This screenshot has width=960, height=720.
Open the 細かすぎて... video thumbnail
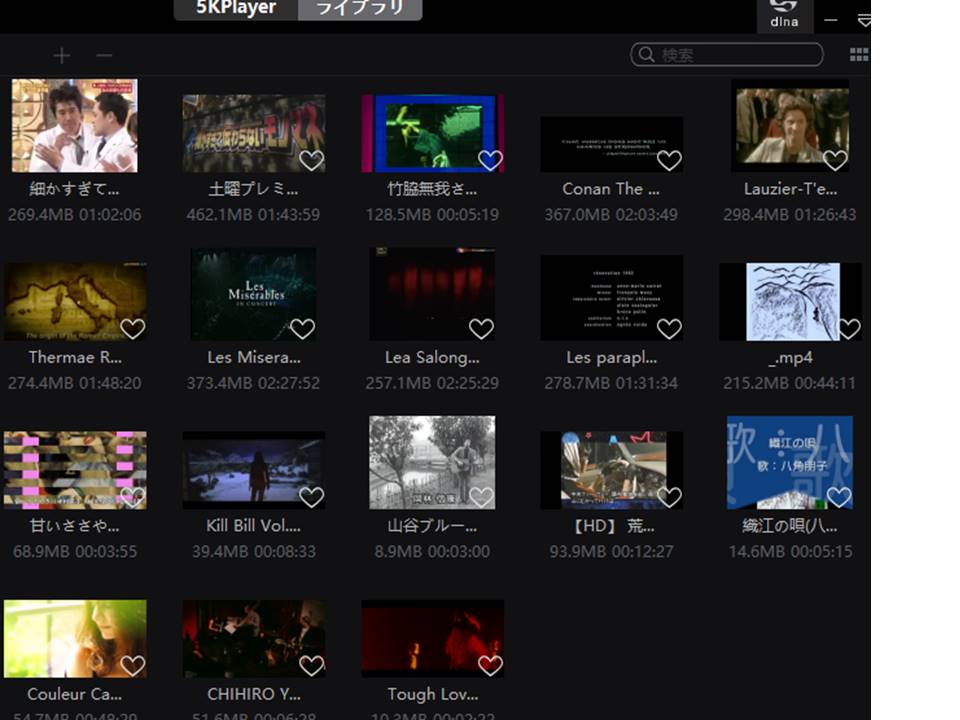[x=75, y=126]
